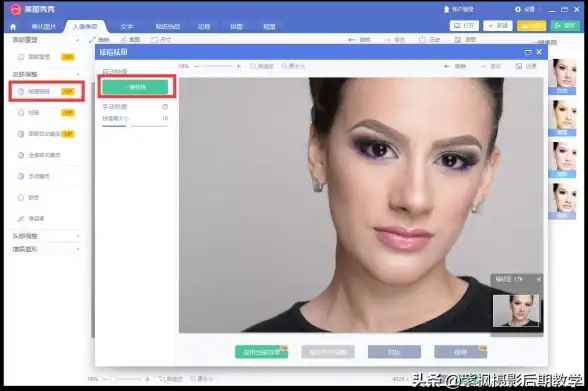
Task: Select the face reshape VIP item in sidebar
Action: point(46,57)
